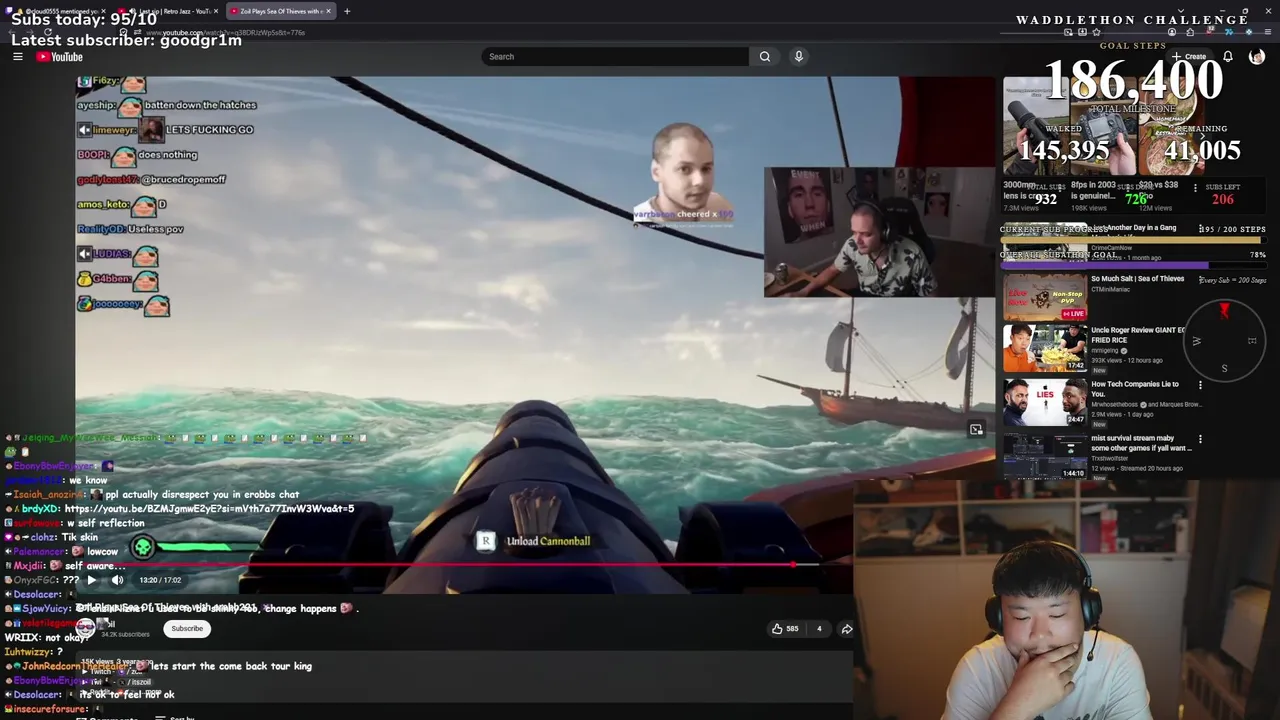Open the YouTube notifications bell
Screen dimensions: 1280x720
pos(1227,57)
